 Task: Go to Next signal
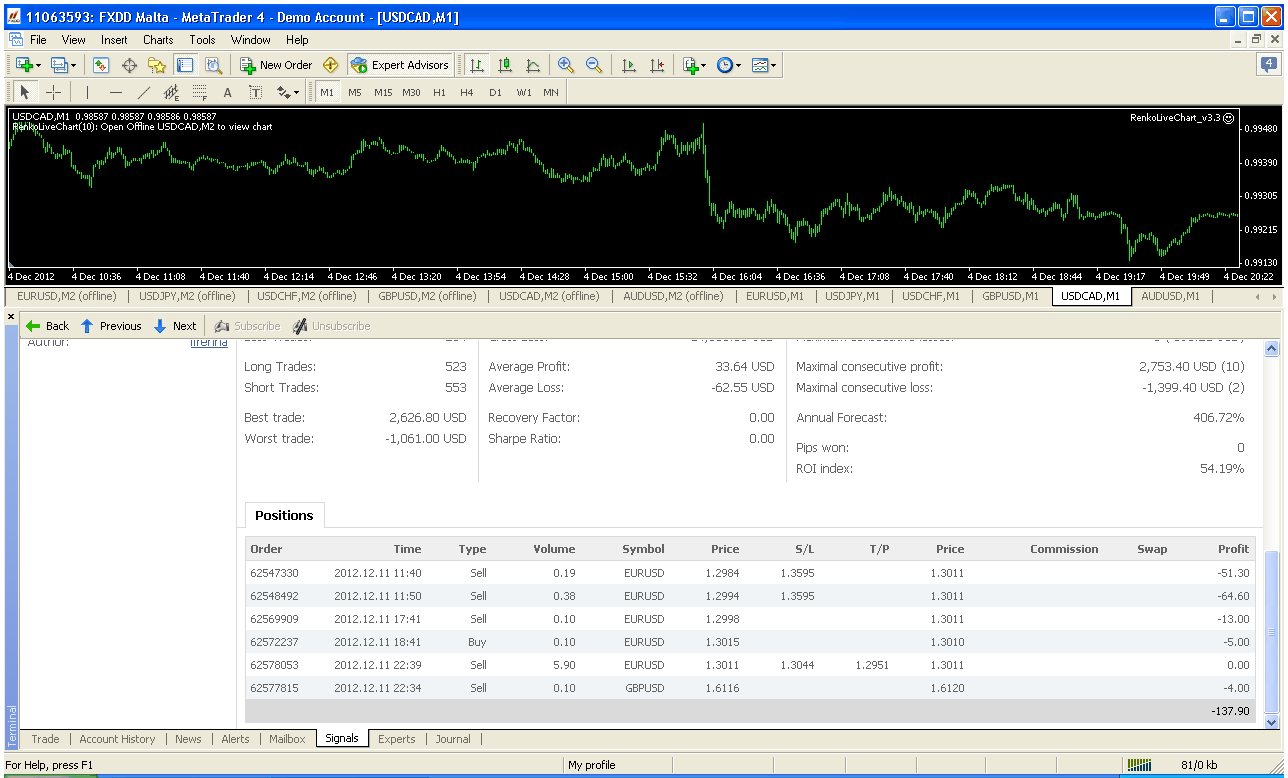tap(175, 326)
